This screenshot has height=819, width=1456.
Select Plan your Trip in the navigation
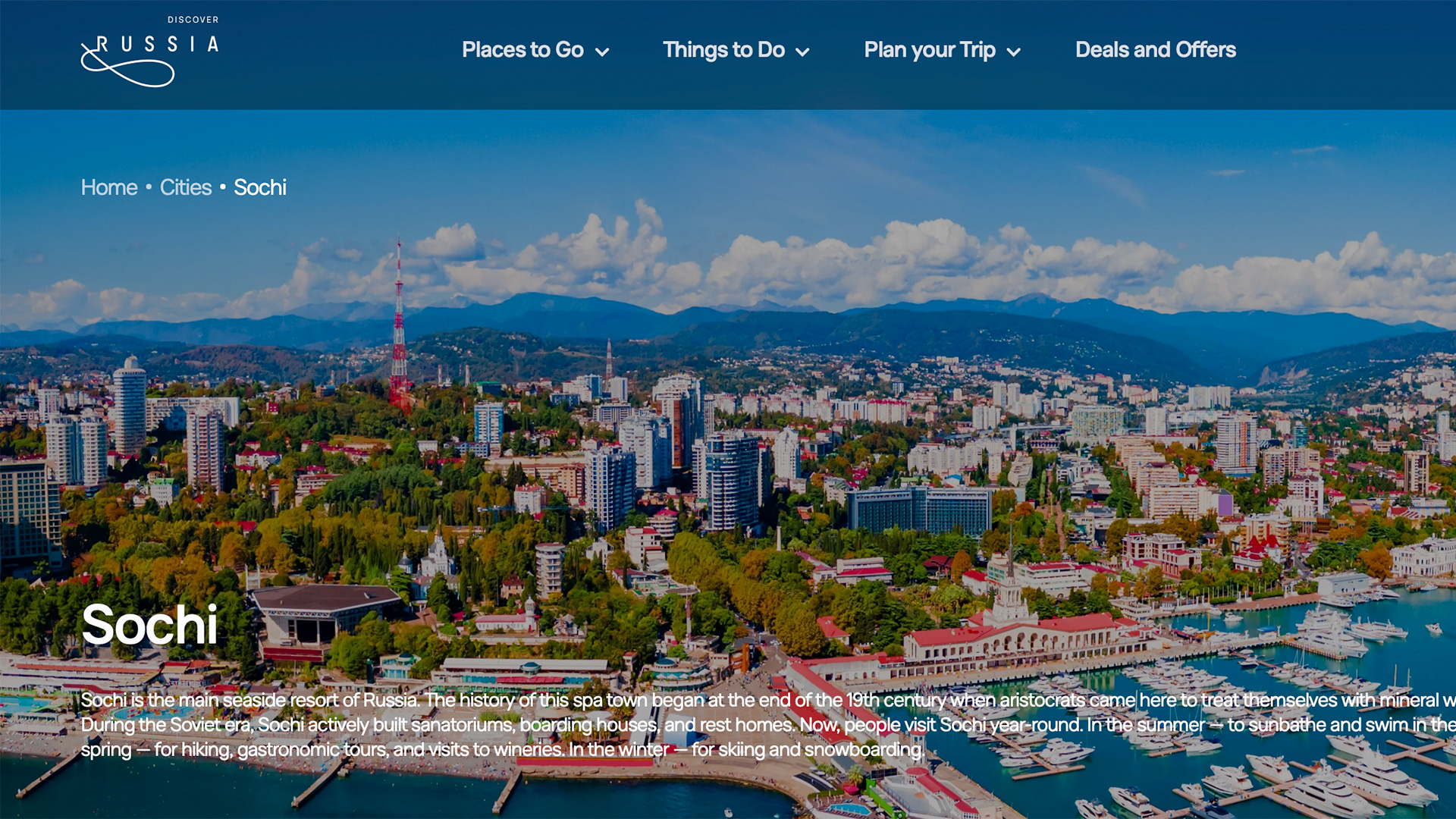[x=930, y=50]
